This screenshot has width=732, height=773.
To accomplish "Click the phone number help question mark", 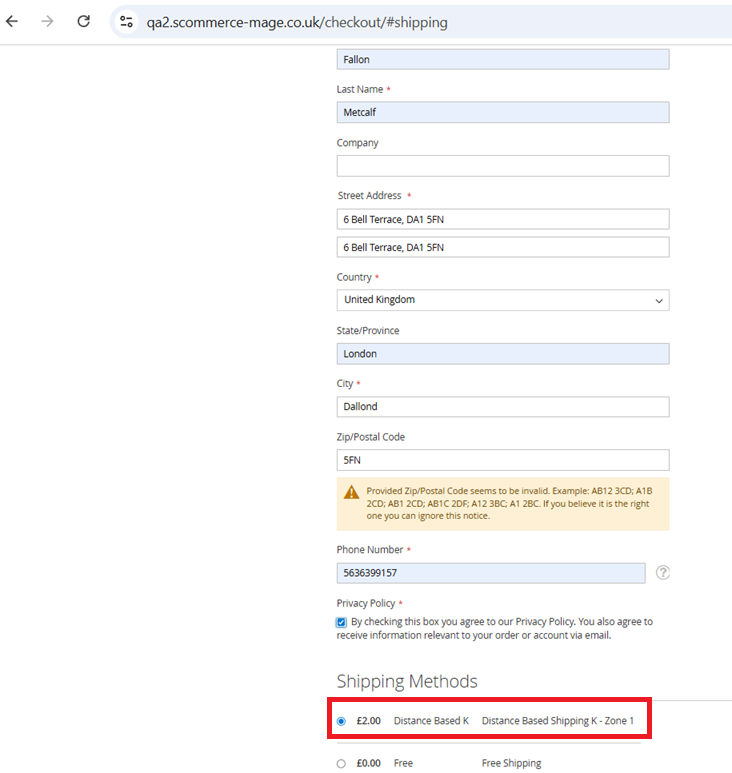I will tap(662, 573).
